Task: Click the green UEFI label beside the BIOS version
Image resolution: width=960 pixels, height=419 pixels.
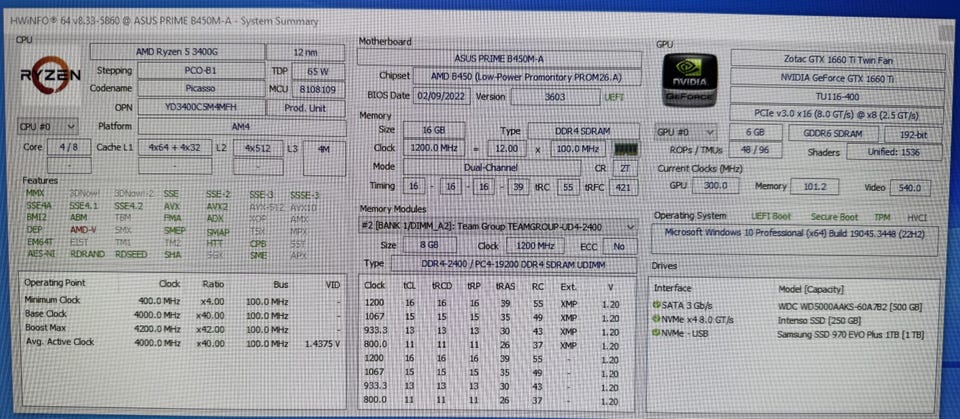Action: (x=614, y=97)
